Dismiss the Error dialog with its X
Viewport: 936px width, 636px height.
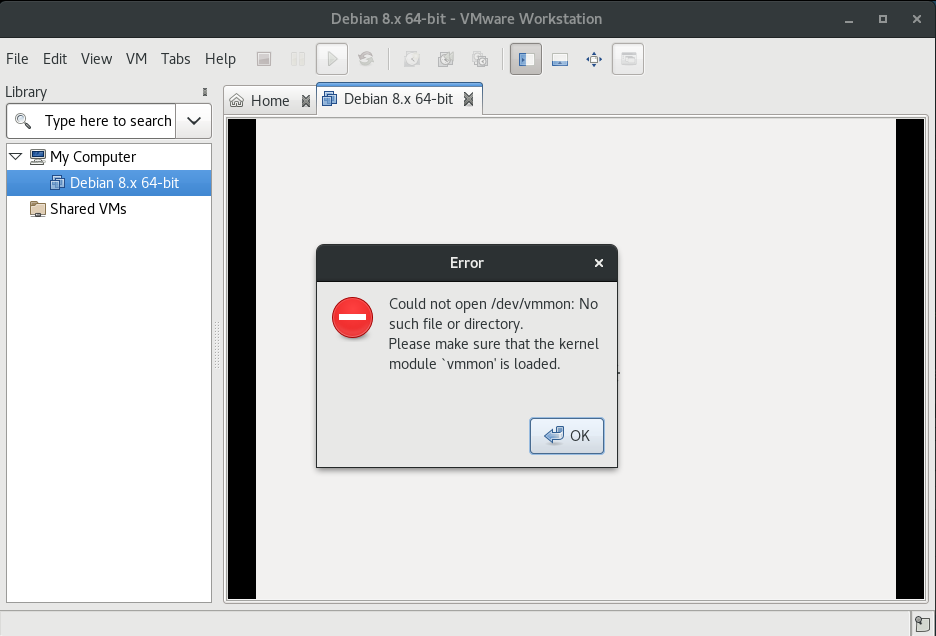[x=599, y=263]
